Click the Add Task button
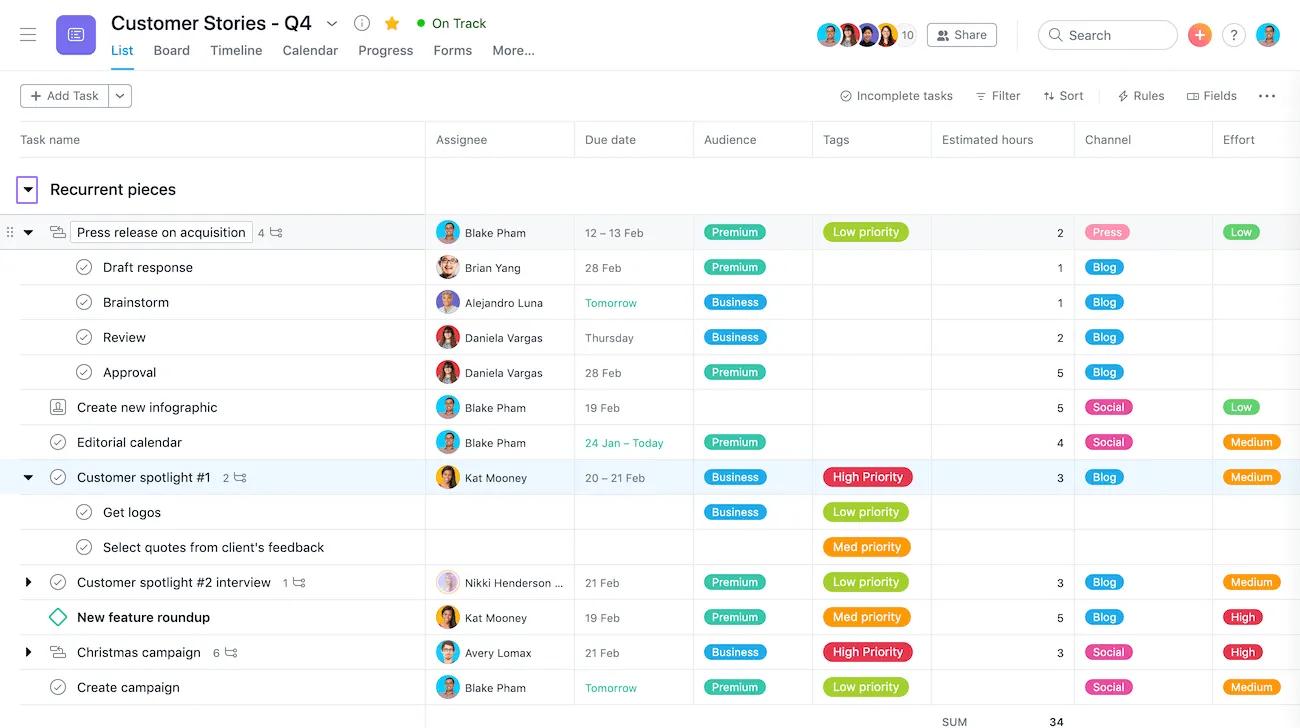This screenshot has height=728, width=1300. coord(65,96)
